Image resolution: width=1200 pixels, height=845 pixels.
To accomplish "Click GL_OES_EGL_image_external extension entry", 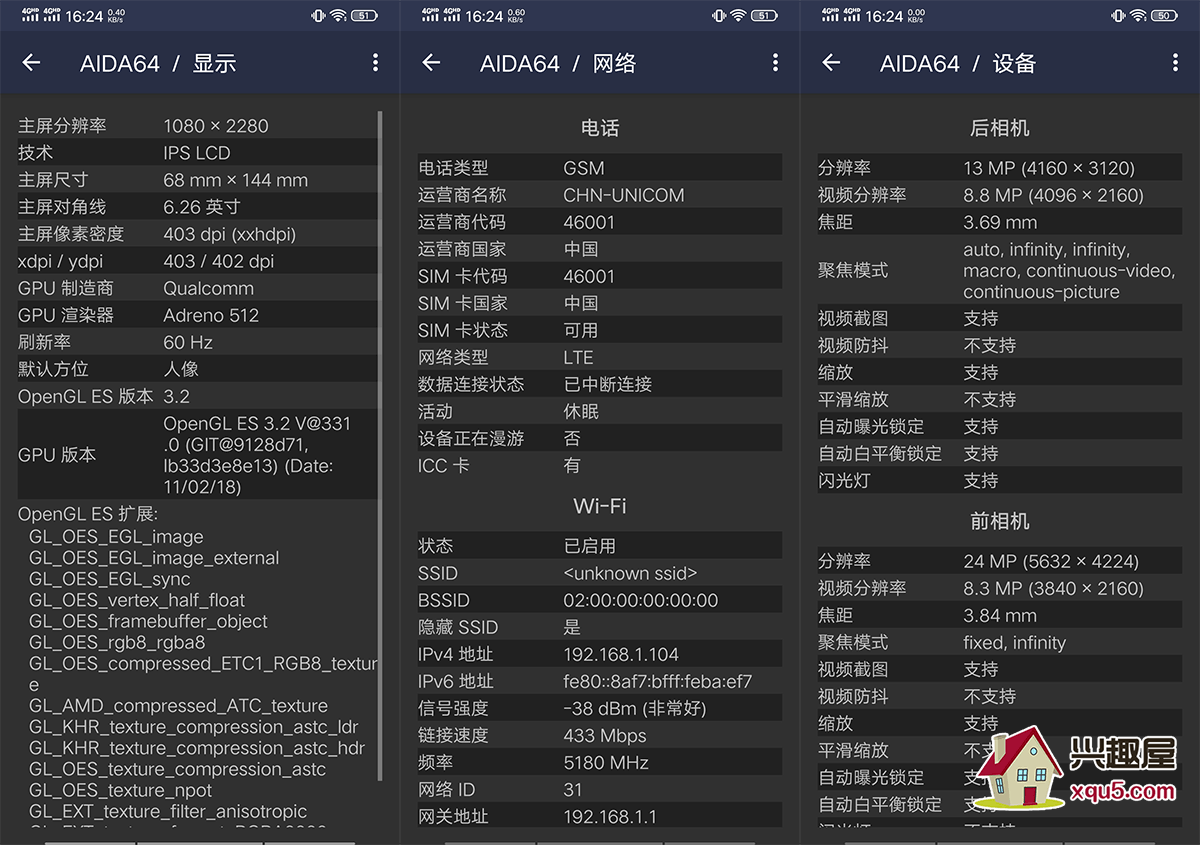I will 154,558.
